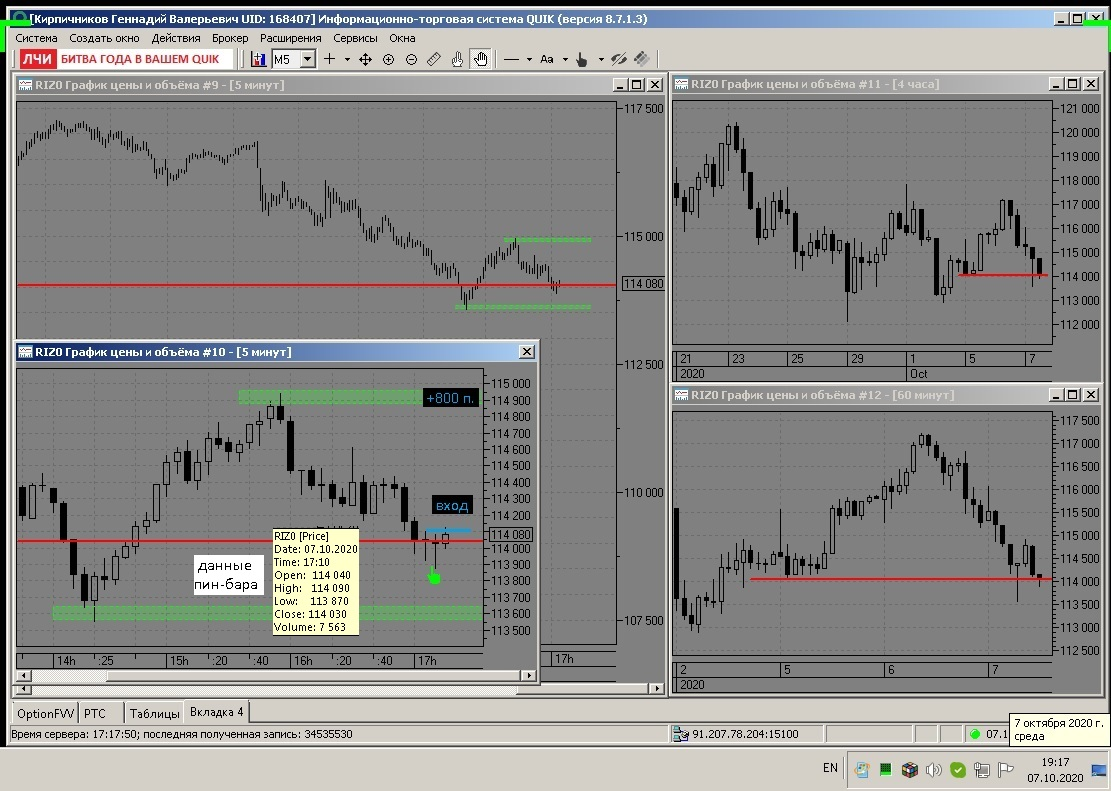Switch to the Таблицы tab
The image size is (1111, 791).
pyautogui.click(x=154, y=713)
